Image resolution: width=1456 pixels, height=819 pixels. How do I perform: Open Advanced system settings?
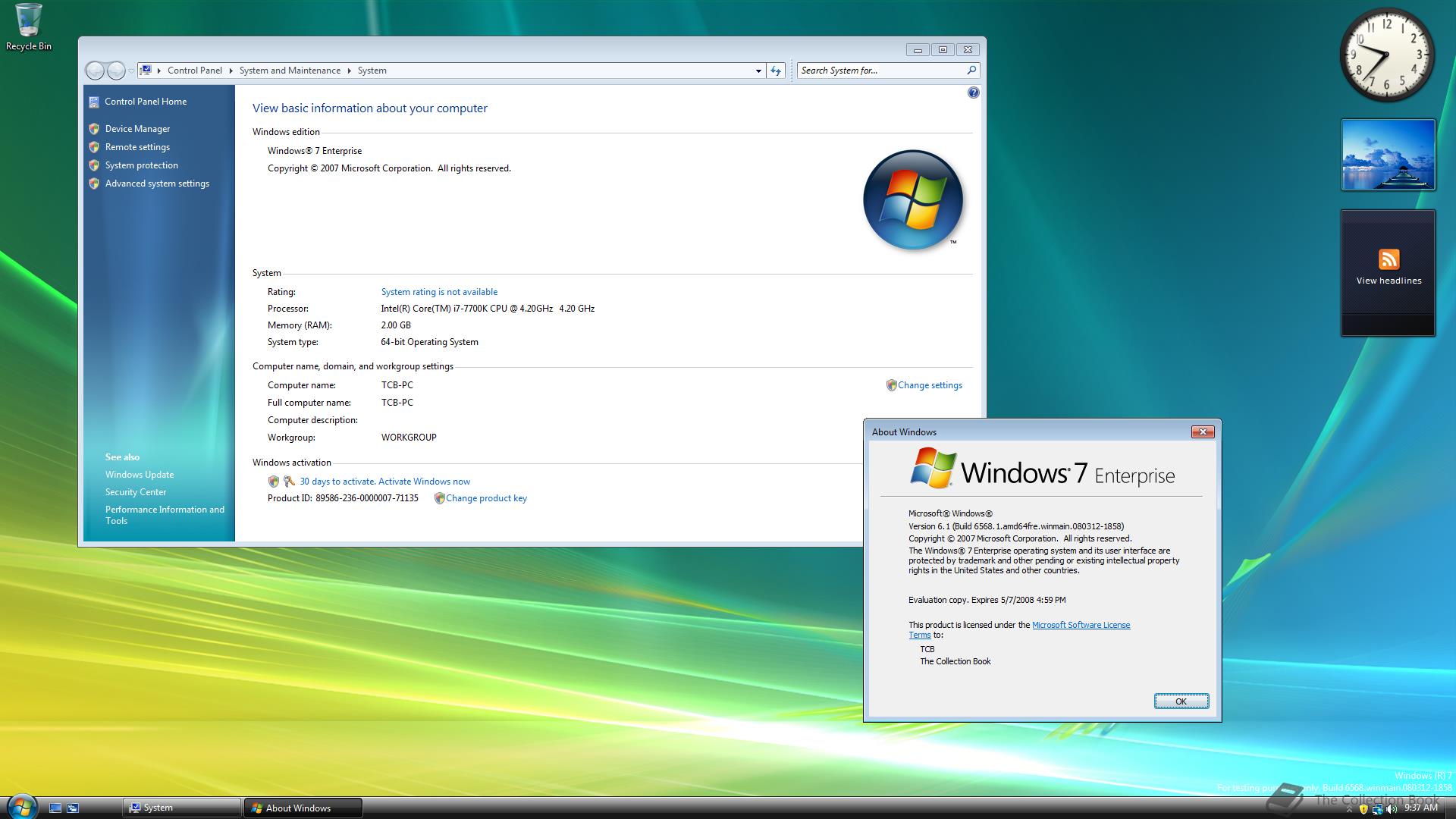click(x=157, y=184)
